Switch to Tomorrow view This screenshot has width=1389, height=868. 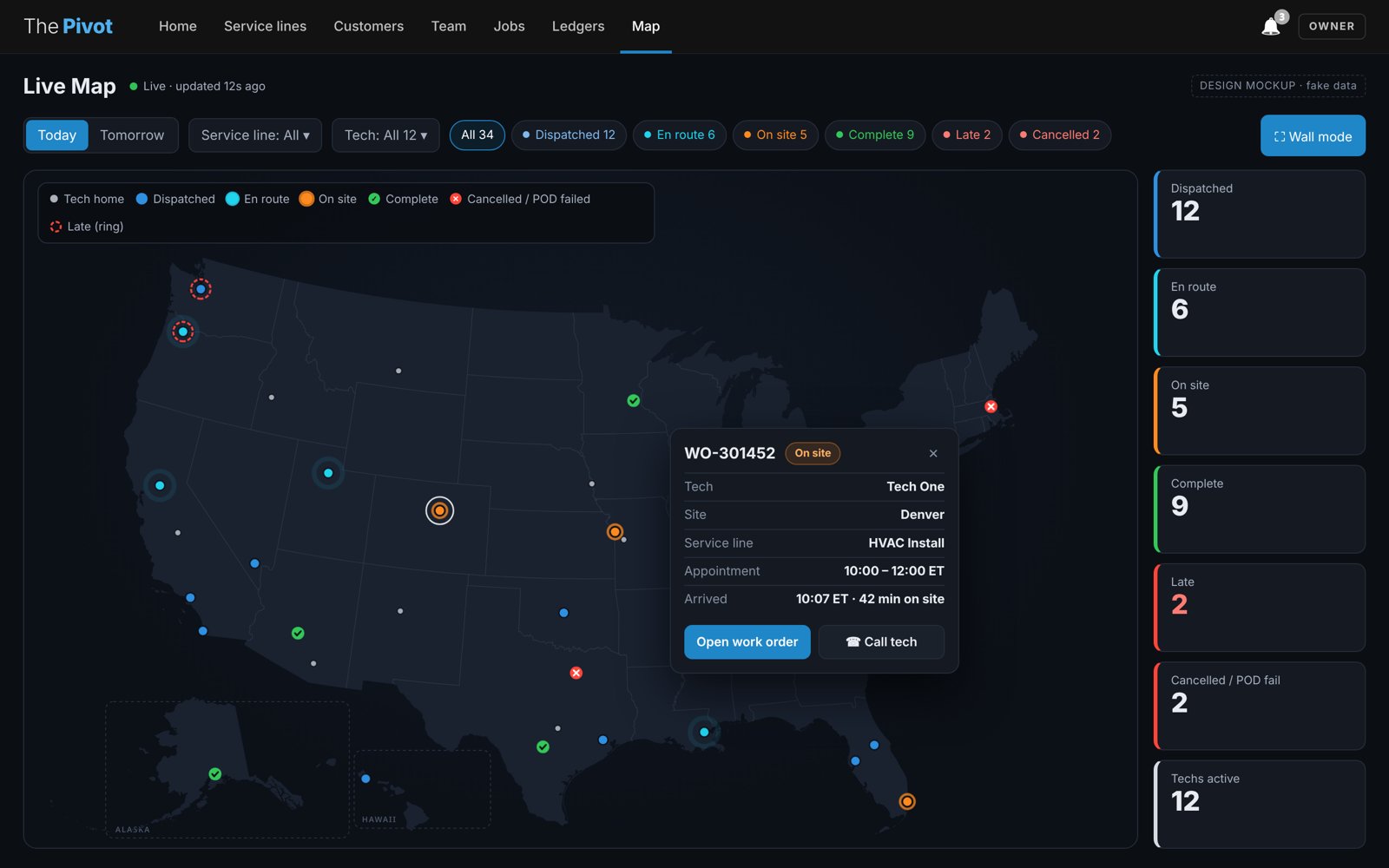(x=132, y=135)
